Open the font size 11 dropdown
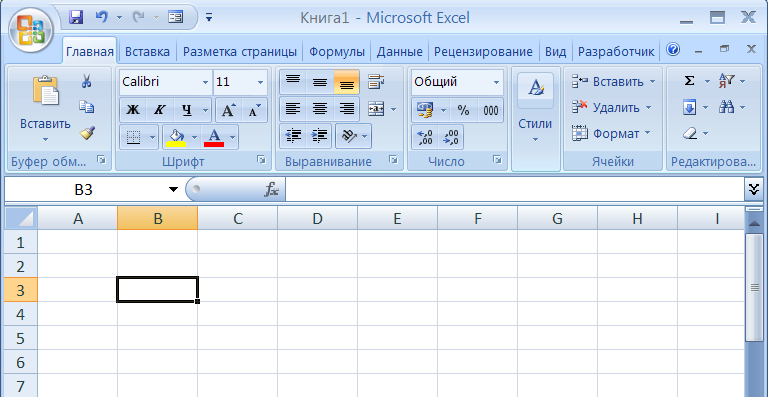The width and height of the screenshot is (768, 397). point(261,82)
